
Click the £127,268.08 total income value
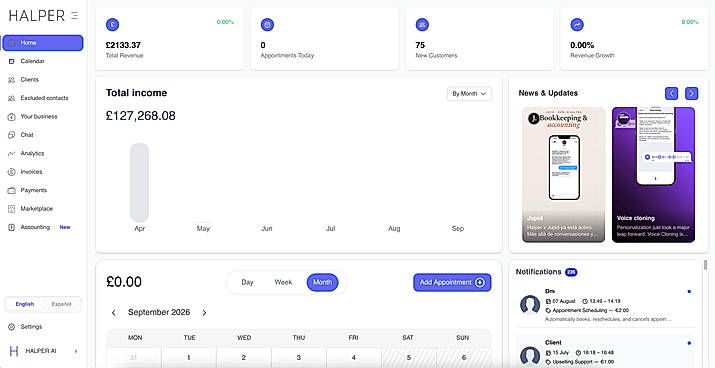(140, 116)
